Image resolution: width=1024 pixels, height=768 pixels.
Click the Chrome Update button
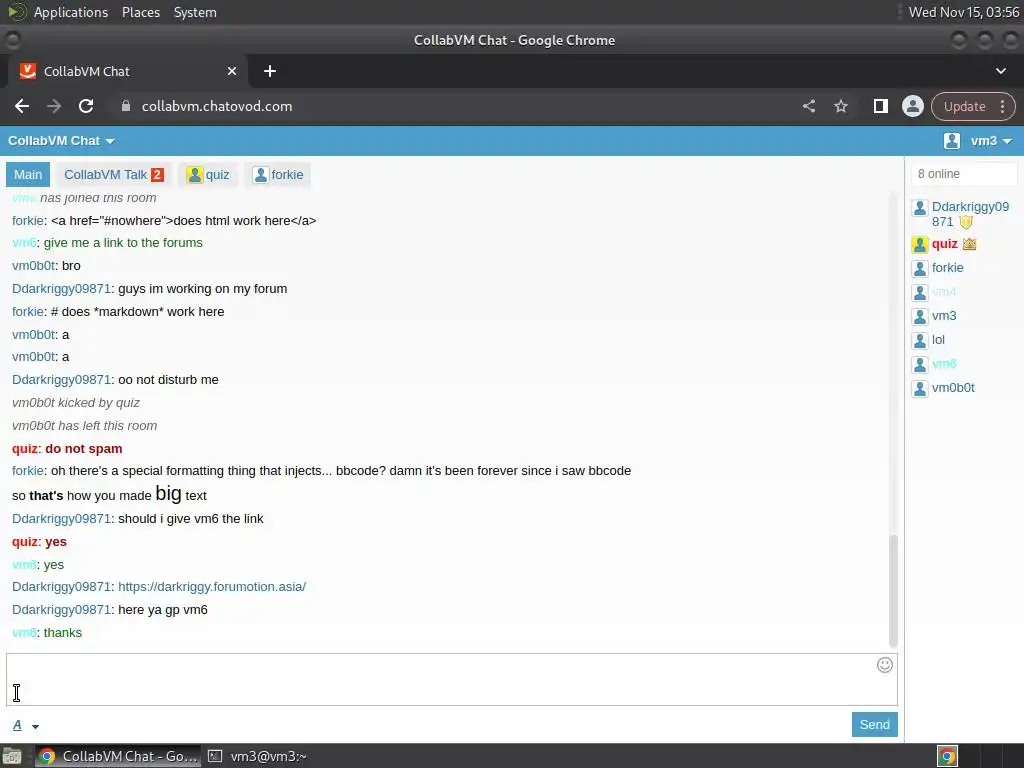click(x=964, y=106)
